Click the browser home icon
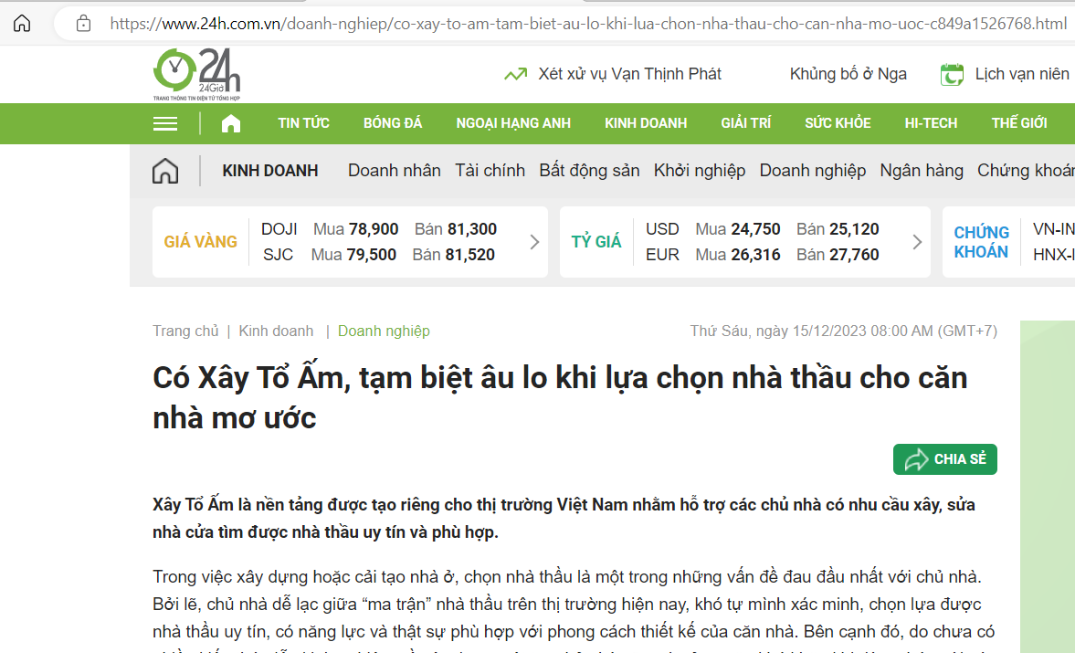Image resolution: width=1075 pixels, height=653 pixels. [22, 23]
